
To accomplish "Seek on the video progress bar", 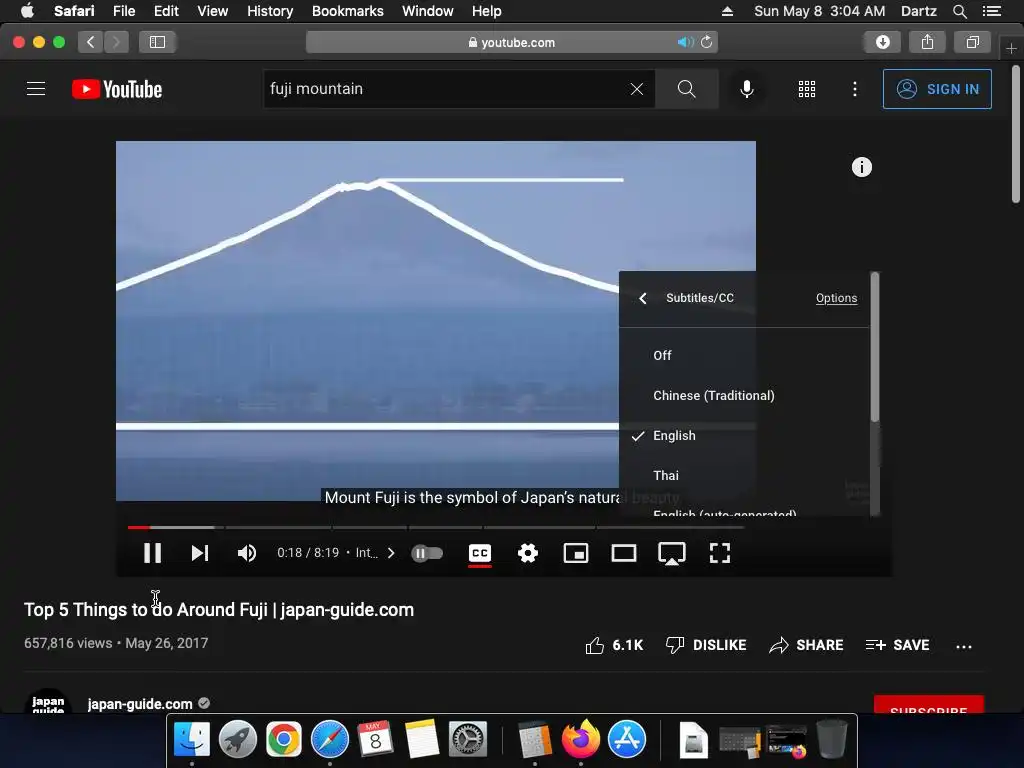I will coord(436,527).
